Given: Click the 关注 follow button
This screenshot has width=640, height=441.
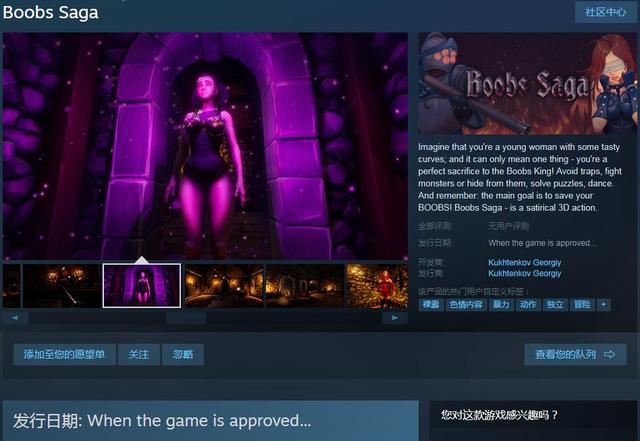Looking at the screenshot, I should click(x=139, y=354).
